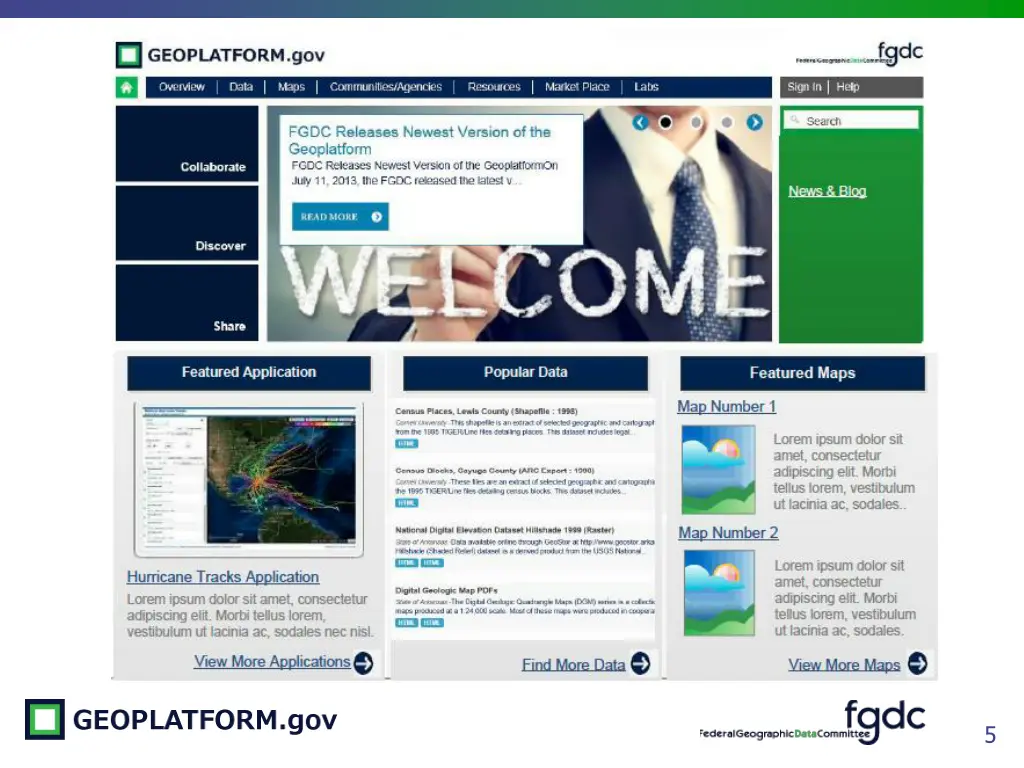This screenshot has height=768, width=1024.
Task: Open Map Number 2 thumbnail image
Action: [x=718, y=593]
